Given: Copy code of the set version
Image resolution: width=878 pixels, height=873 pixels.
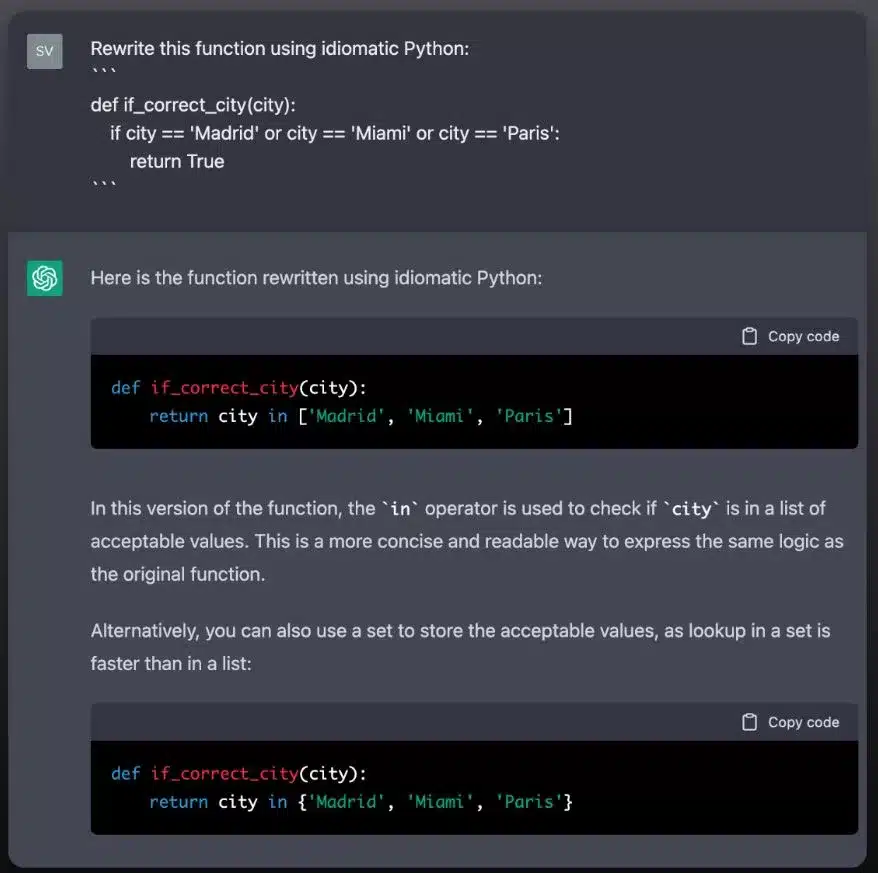Looking at the screenshot, I should [791, 722].
